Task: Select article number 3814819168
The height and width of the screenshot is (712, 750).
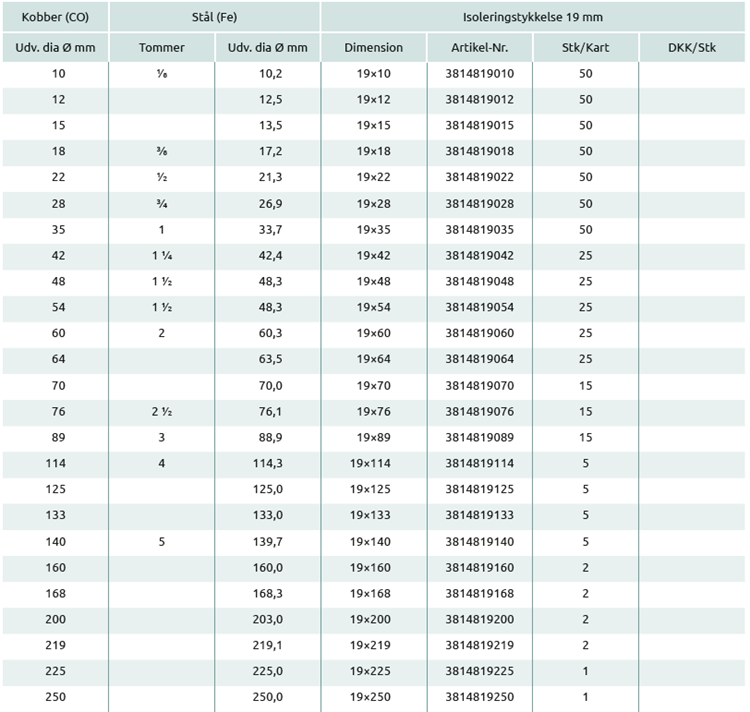Action: point(480,593)
